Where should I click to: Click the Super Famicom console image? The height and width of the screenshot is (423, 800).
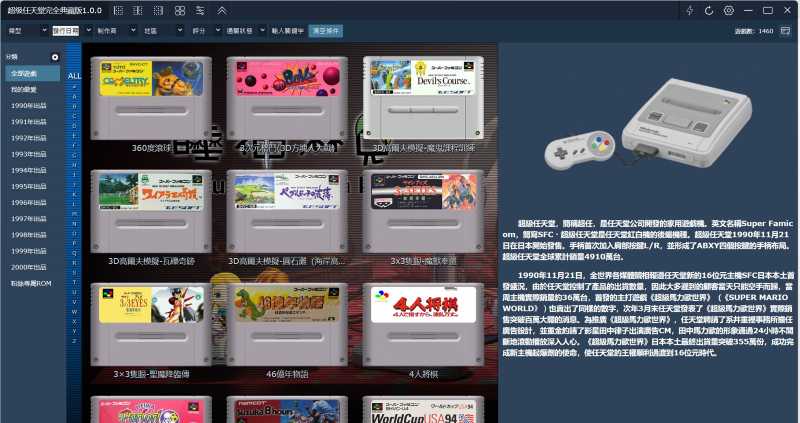coord(648,124)
